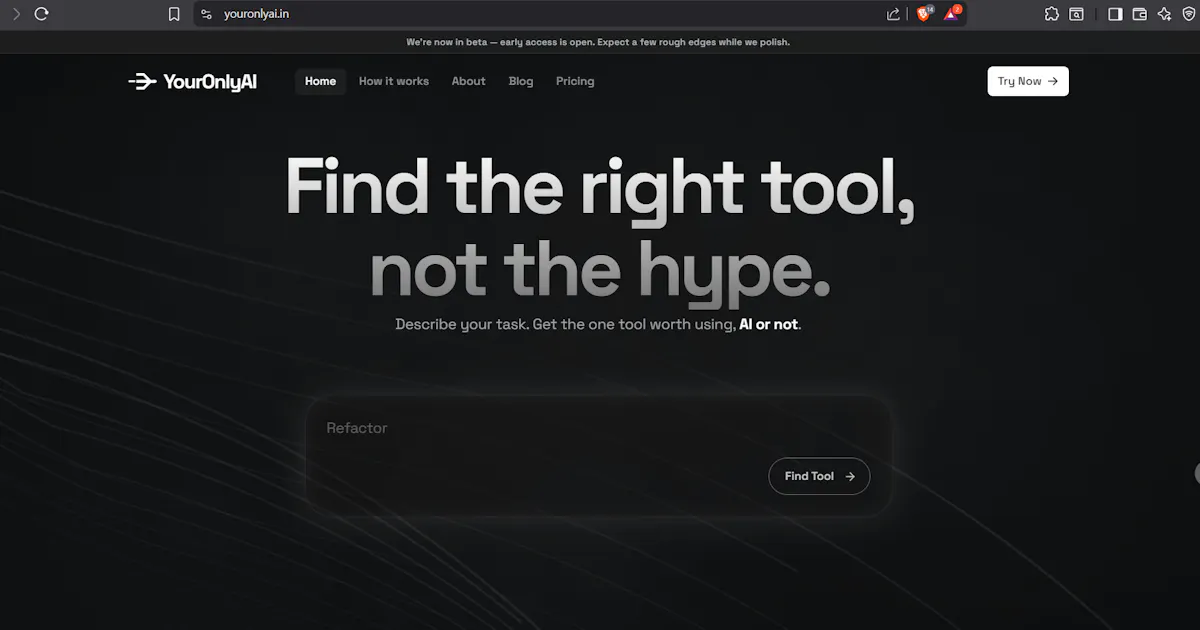Open Brave VPN shield icon

(x=1188, y=14)
